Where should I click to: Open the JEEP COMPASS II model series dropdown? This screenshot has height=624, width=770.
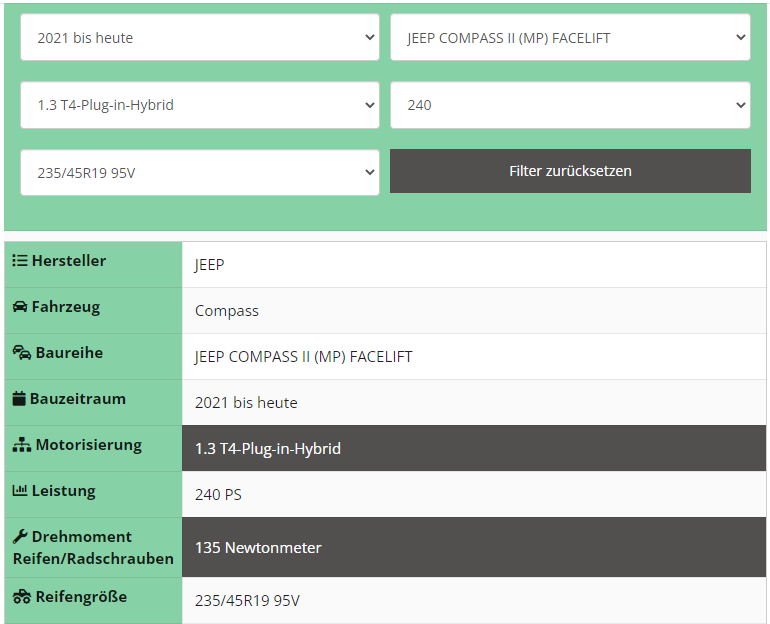(x=570, y=38)
